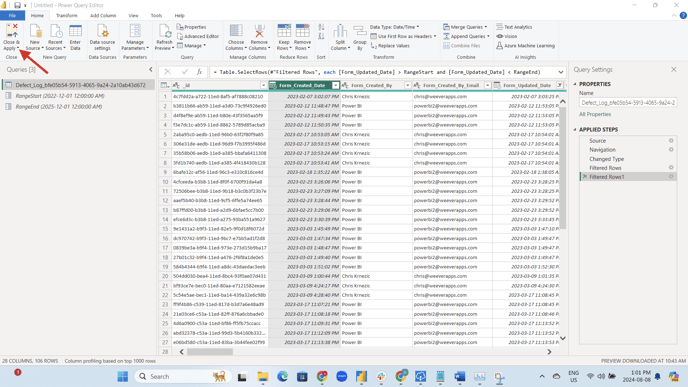This screenshot has width=688, height=387.
Task: Open query Properties in the ribbon
Action: pos(191,27)
